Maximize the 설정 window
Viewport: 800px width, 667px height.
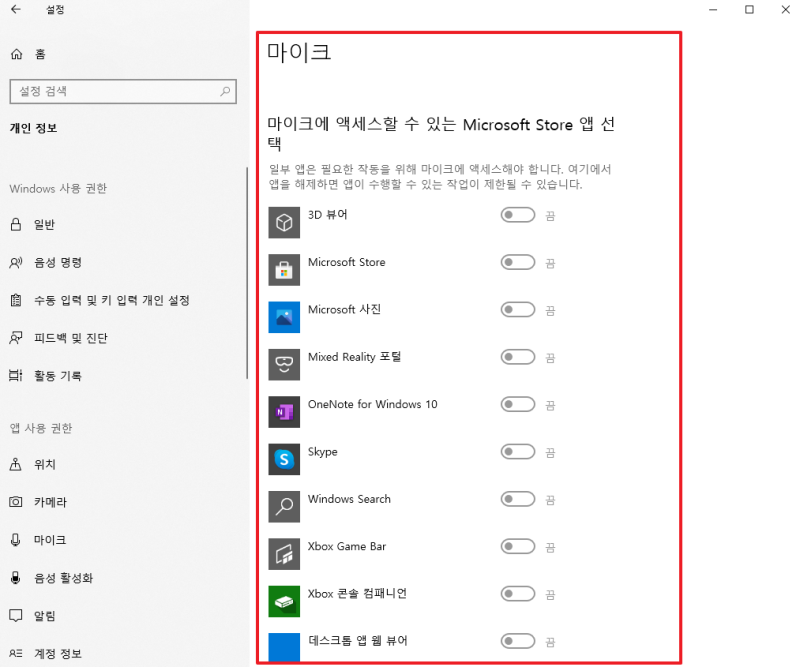coord(749,9)
